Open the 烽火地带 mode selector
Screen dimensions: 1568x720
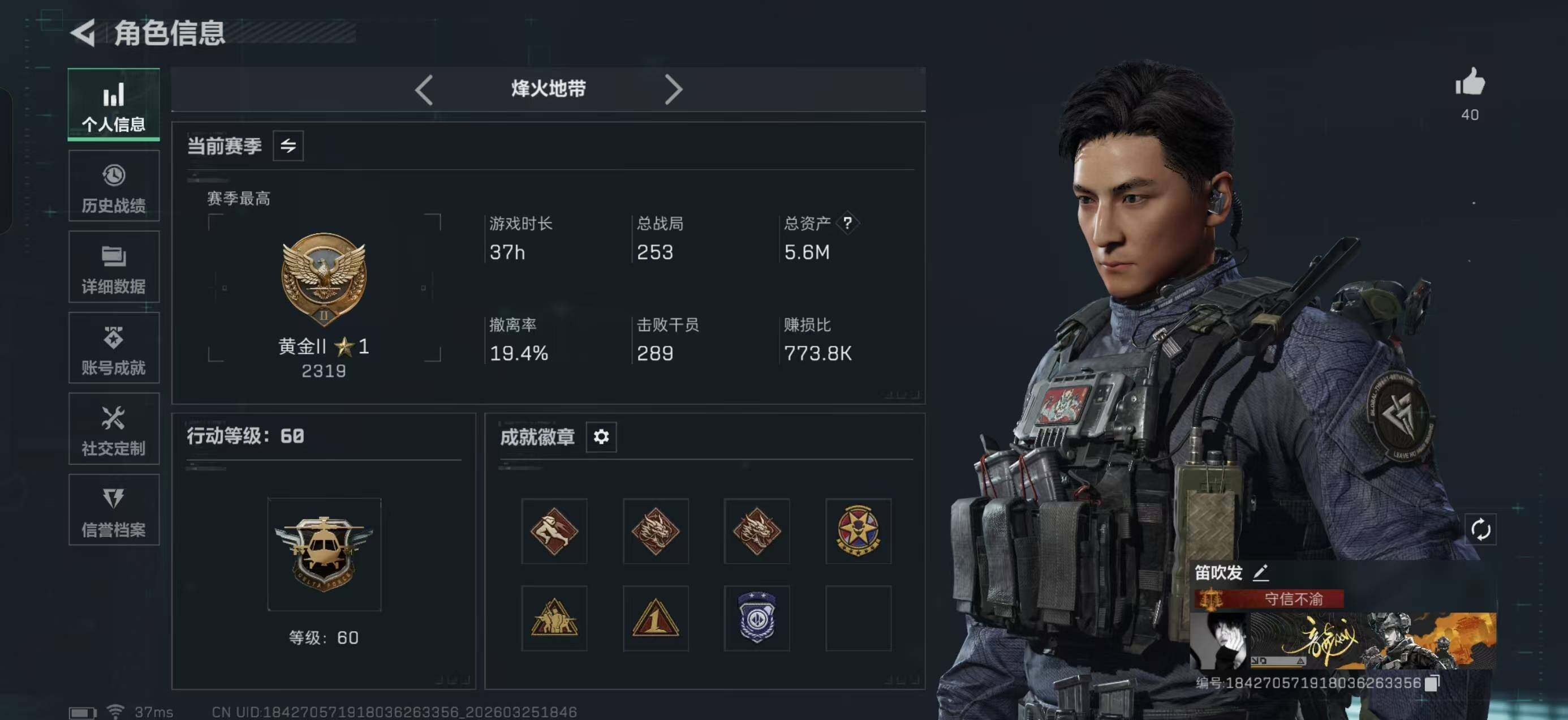coord(548,89)
